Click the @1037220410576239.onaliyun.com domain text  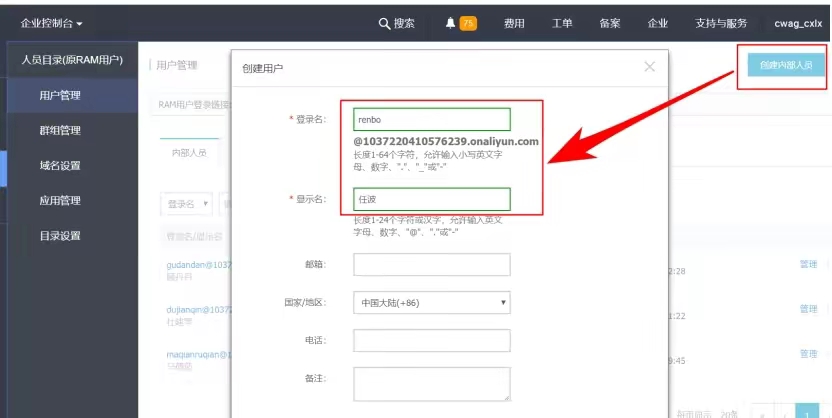(446, 142)
